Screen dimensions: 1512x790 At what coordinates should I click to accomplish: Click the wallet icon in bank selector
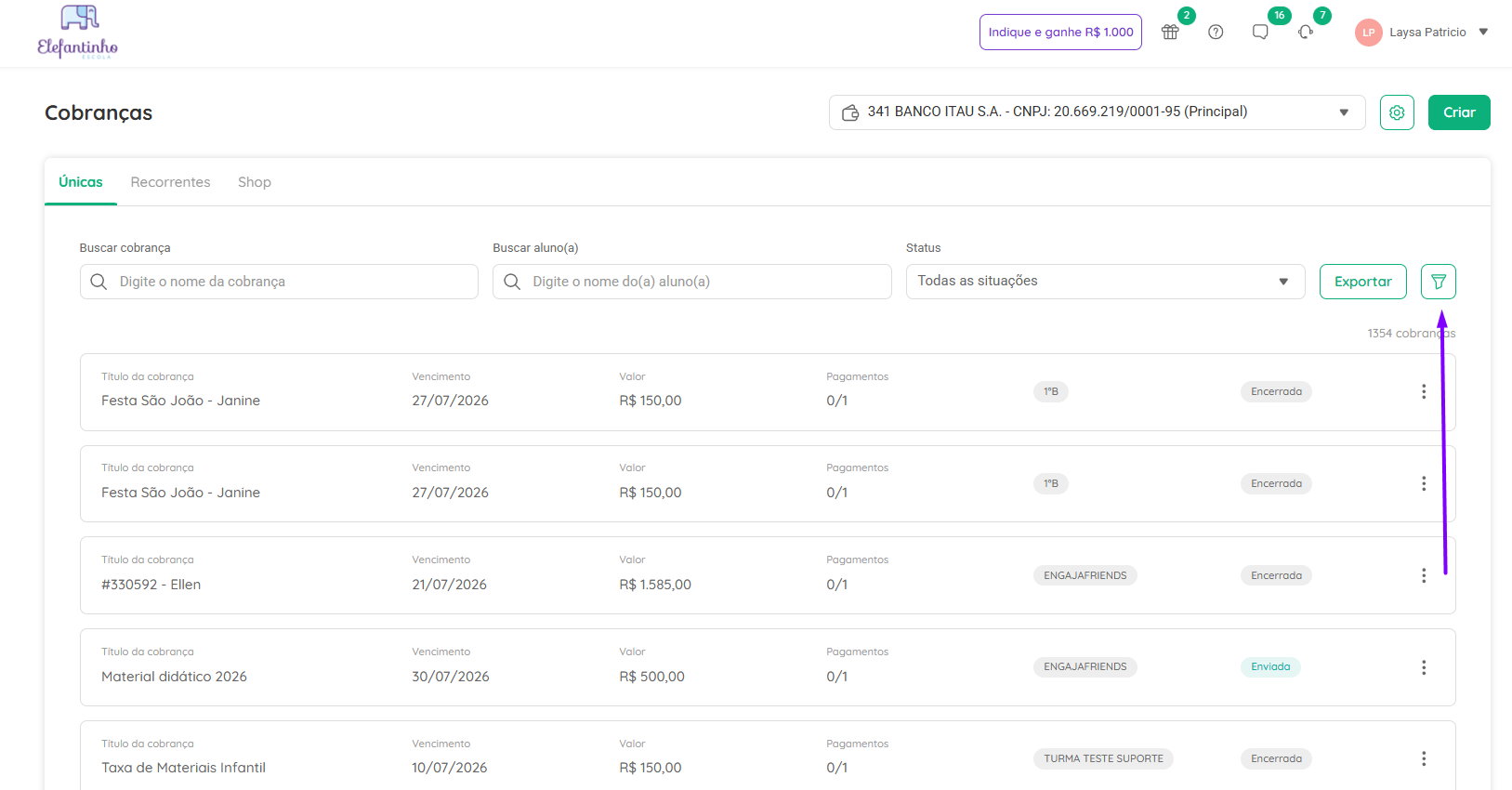[850, 112]
